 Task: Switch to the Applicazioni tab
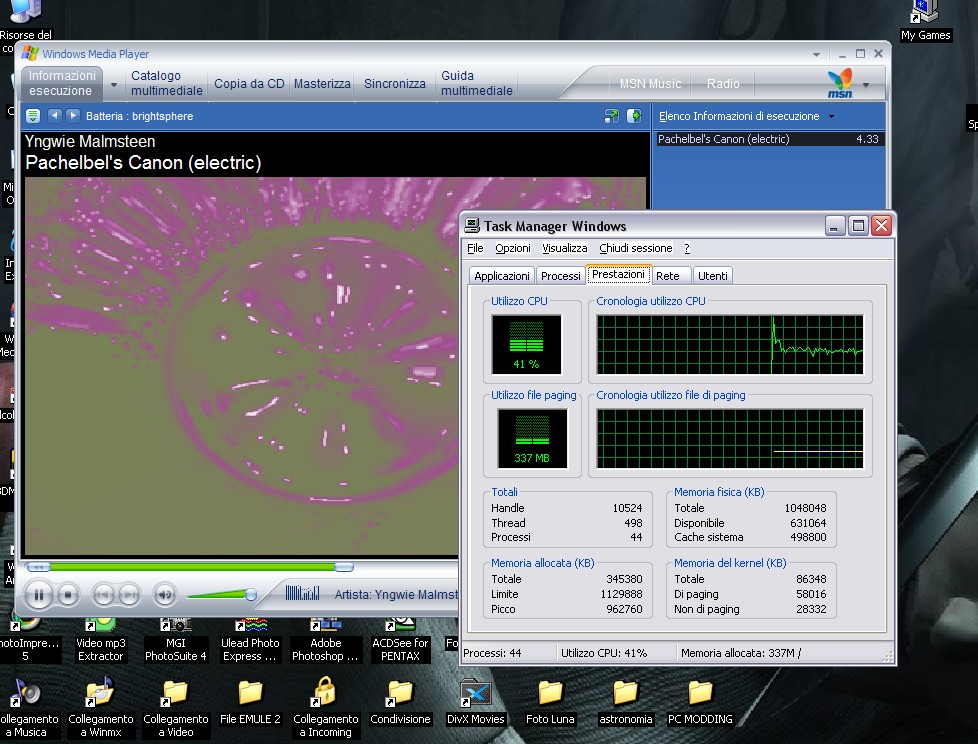click(x=501, y=276)
